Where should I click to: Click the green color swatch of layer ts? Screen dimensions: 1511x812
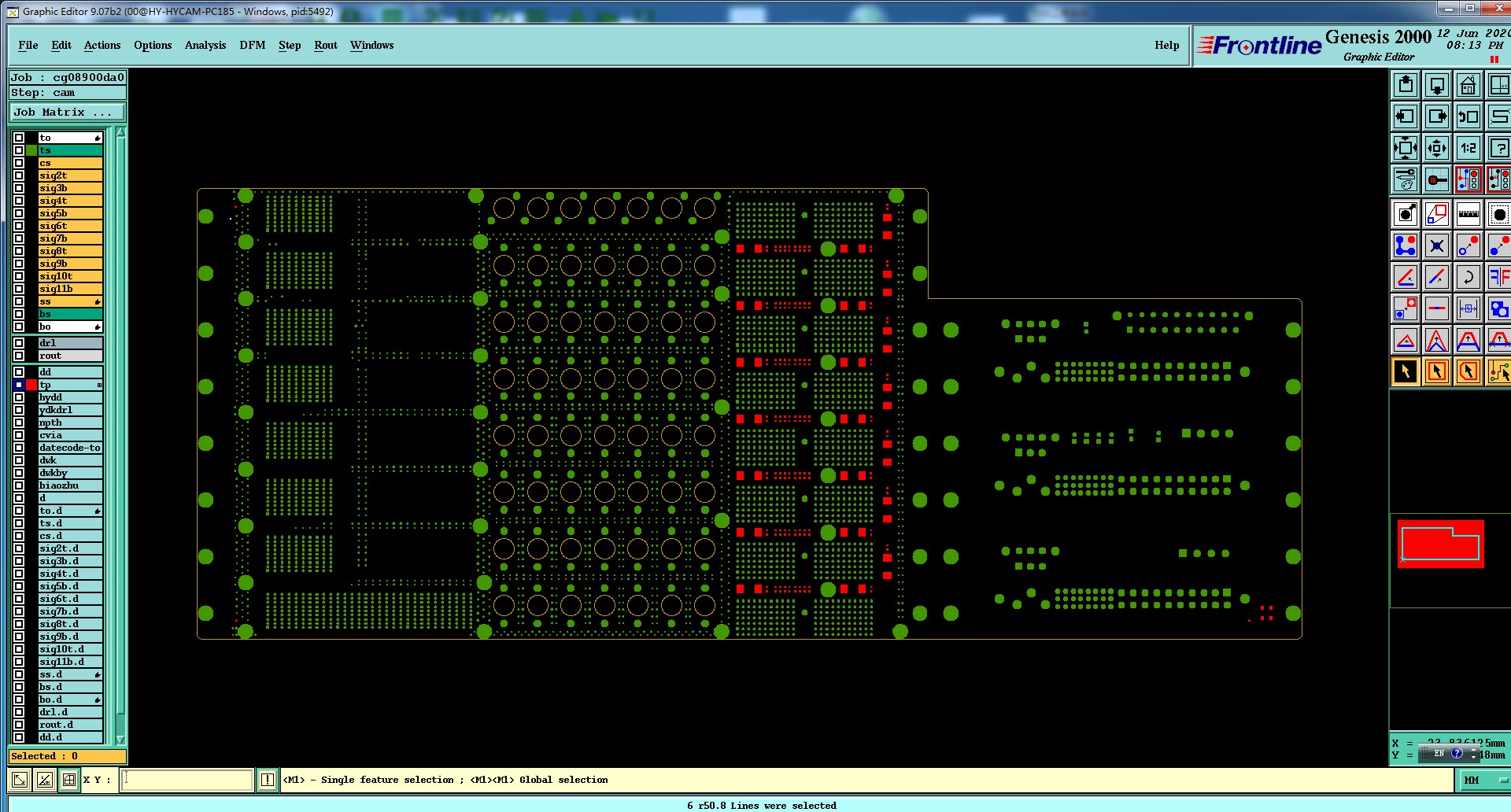point(31,150)
